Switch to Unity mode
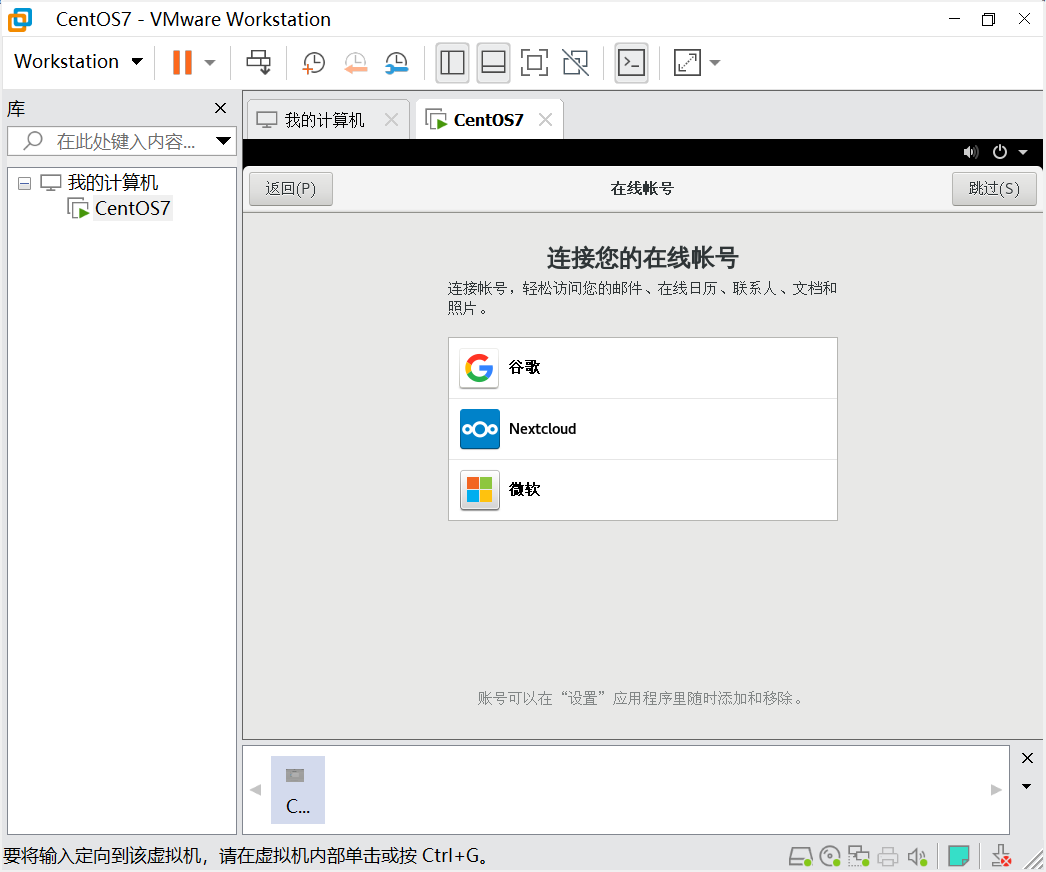 coord(576,63)
